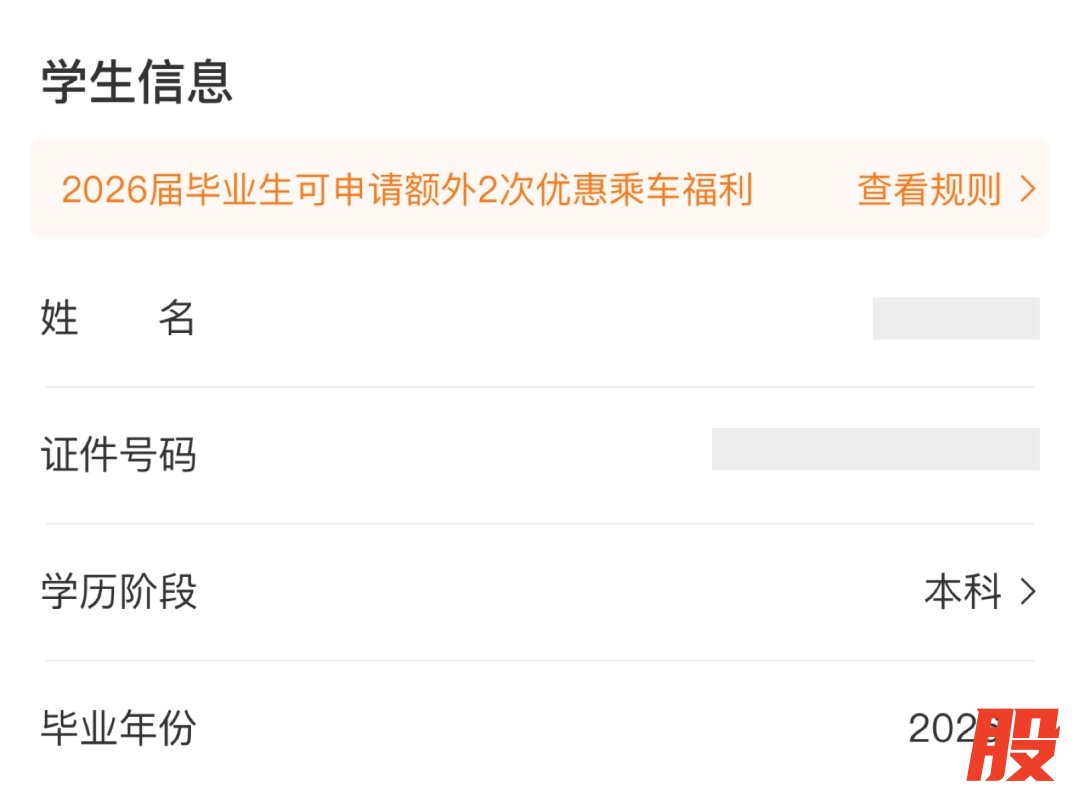Viewport: 1080px width, 800px height.
Task: Click the divider line below 姓名 row
Action: pyautogui.click(x=540, y=387)
